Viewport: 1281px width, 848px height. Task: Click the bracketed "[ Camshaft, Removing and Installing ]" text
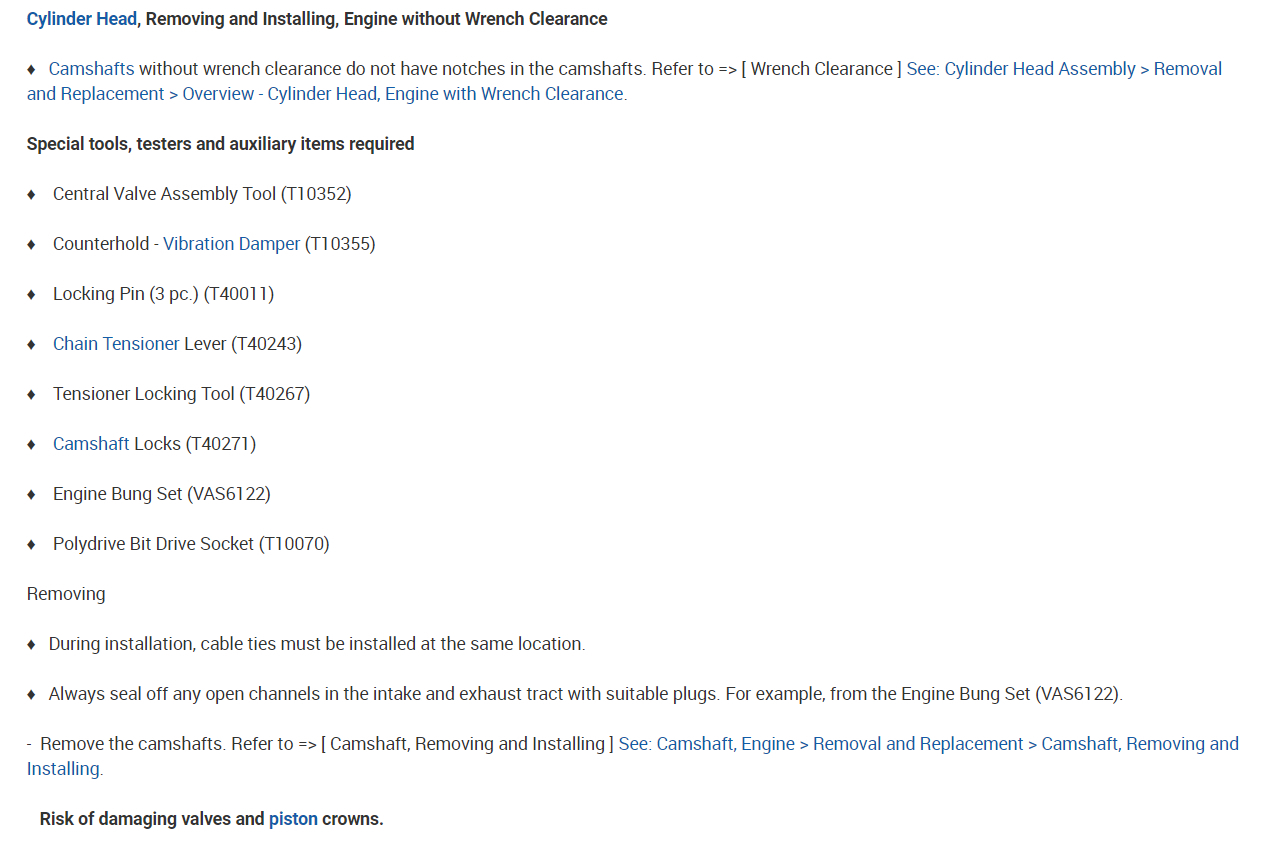point(467,744)
